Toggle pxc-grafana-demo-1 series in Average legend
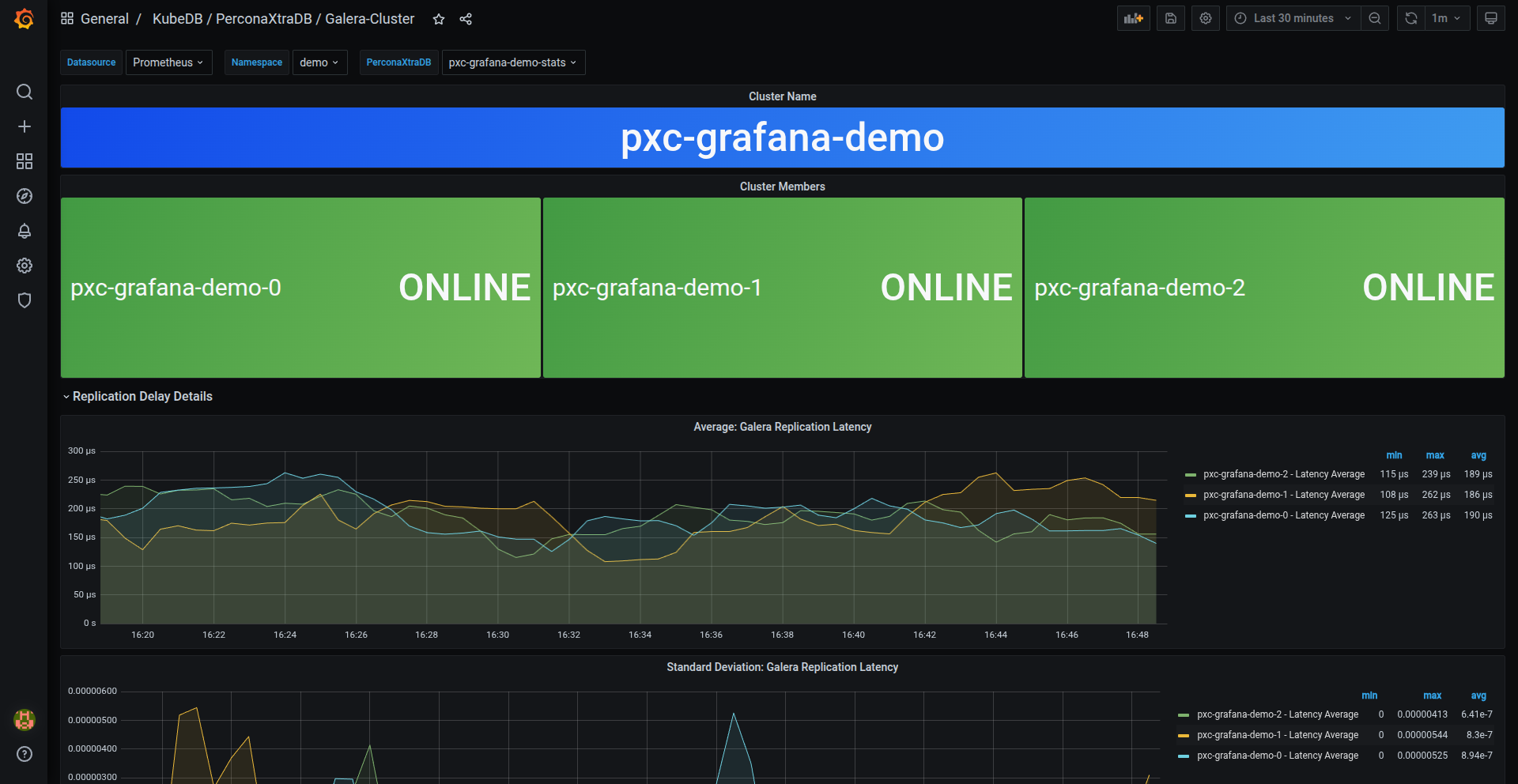 pyautogui.click(x=1284, y=495)
